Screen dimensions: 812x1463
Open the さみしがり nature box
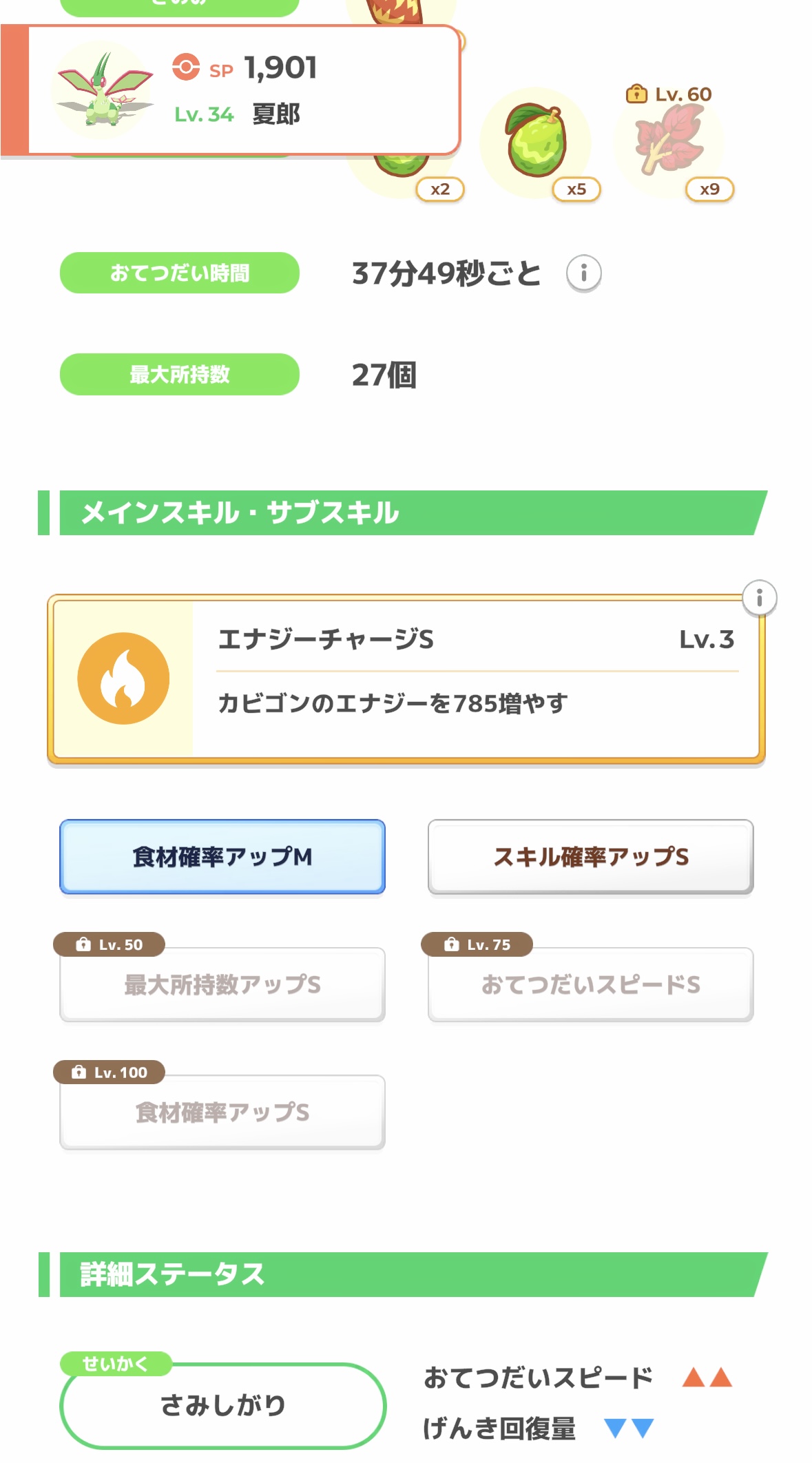click(222, 1405)
